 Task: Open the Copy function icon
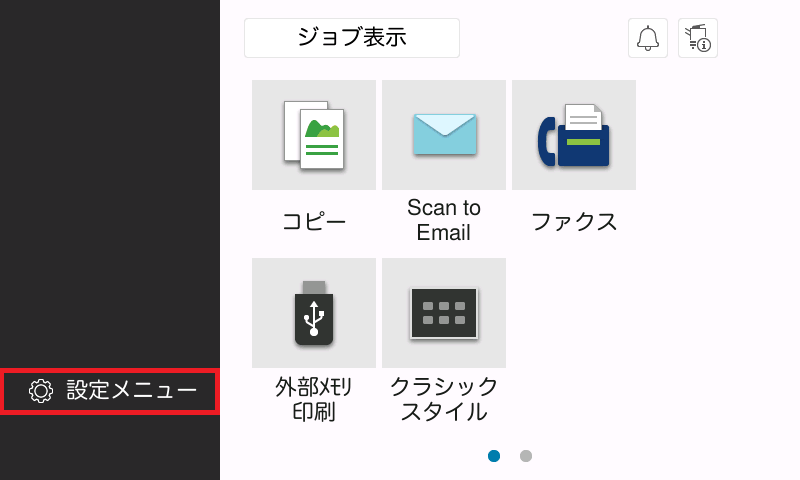(314, 135)
